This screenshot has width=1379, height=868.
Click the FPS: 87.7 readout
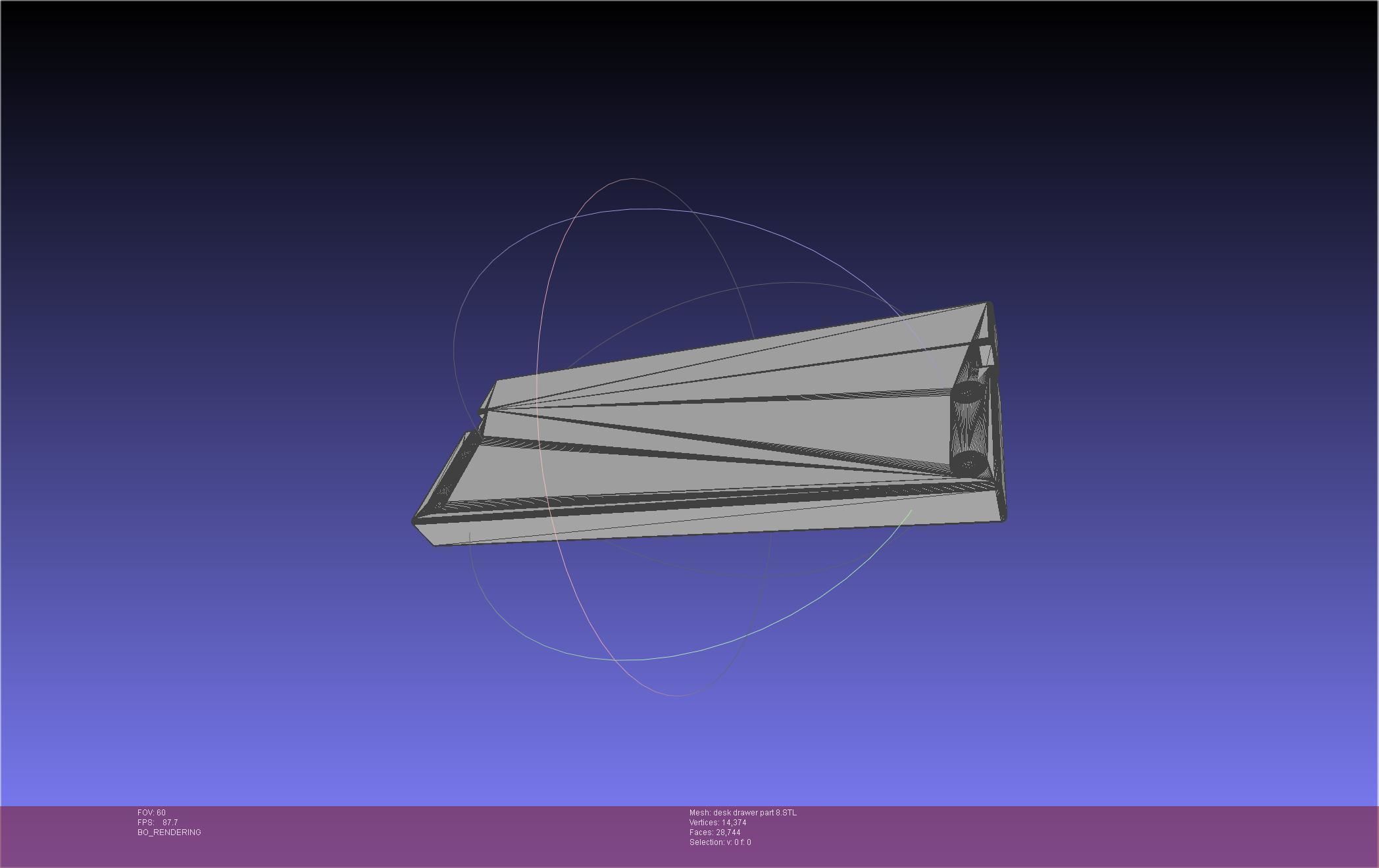coord(157,823)
